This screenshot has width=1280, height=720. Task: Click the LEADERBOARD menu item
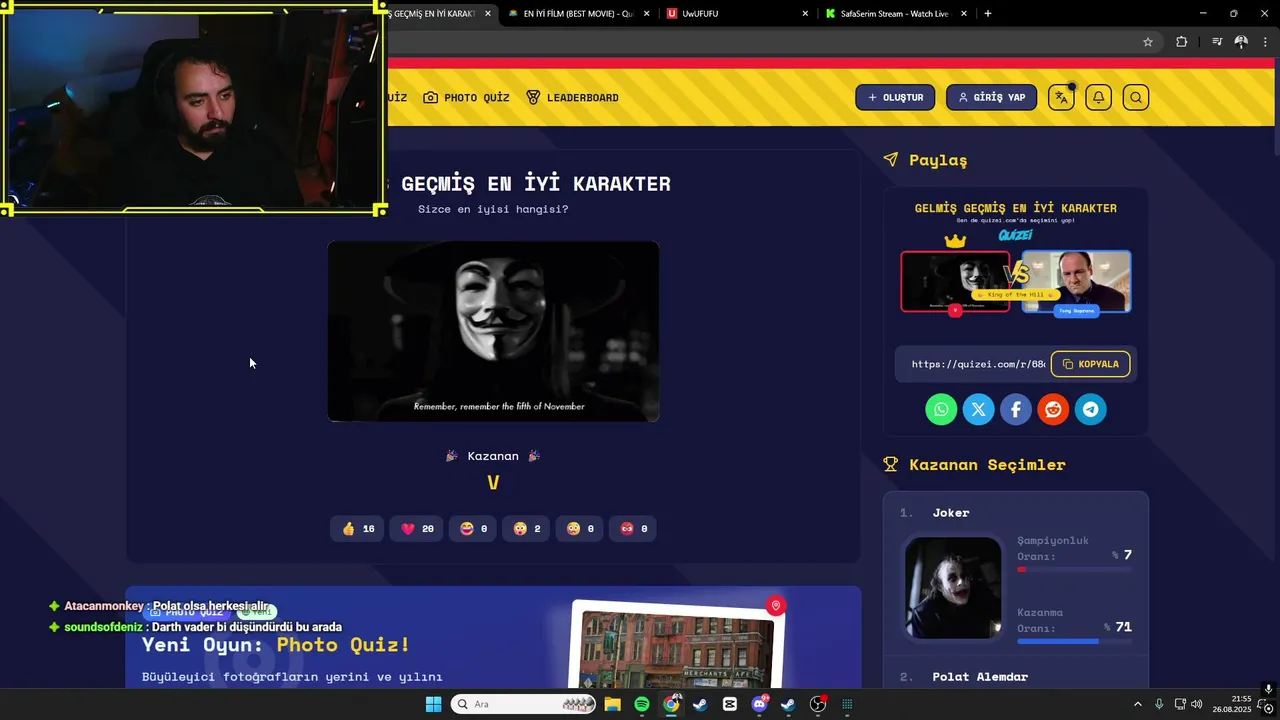[x=572, y=97]
